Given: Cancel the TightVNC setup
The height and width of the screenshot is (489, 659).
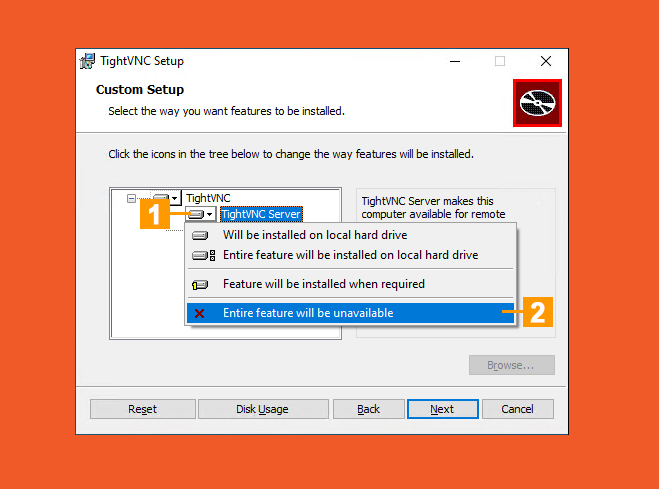Looking at the screenshot, I should [517, 409].
